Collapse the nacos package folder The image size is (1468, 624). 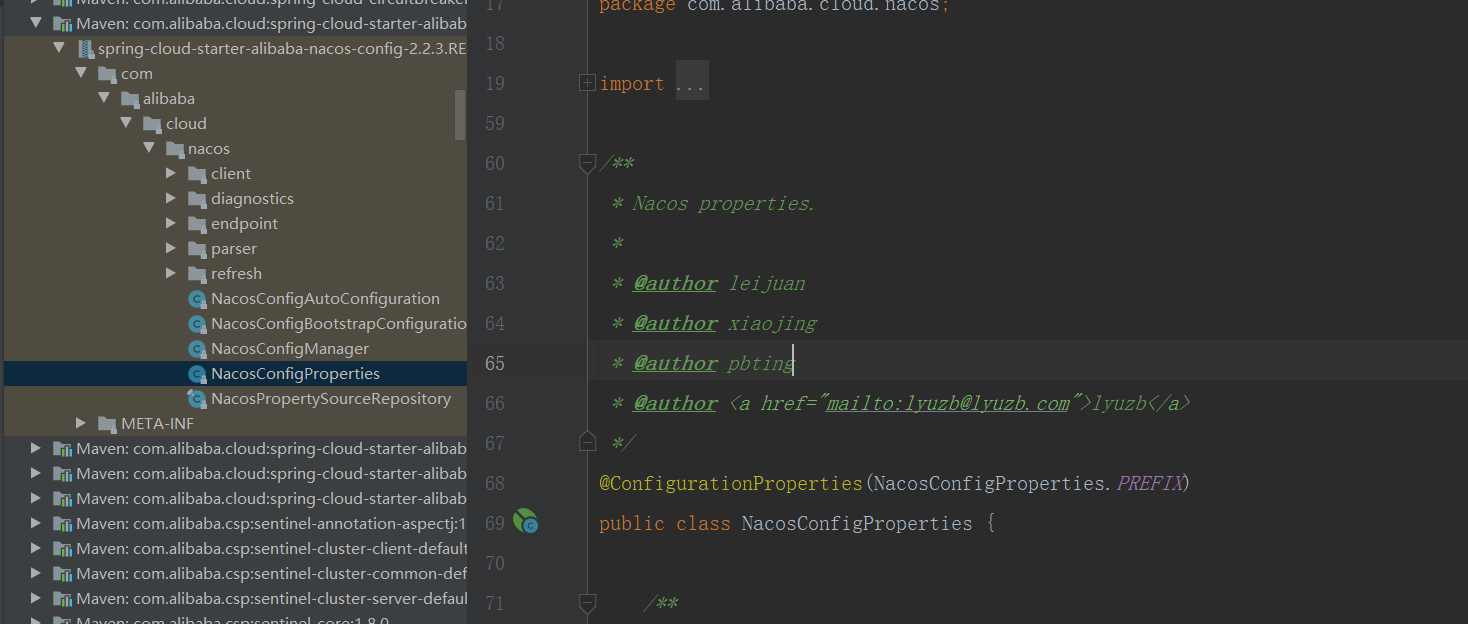[149, 149]
